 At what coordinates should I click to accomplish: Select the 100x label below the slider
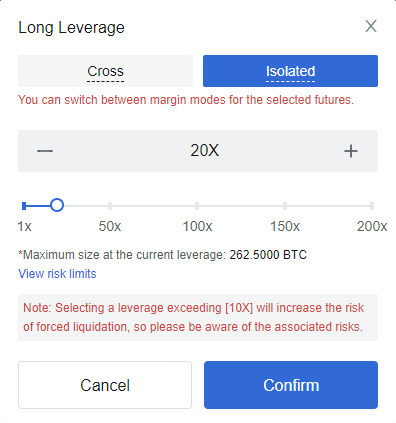pyautogui.click(x=197, y=227)
